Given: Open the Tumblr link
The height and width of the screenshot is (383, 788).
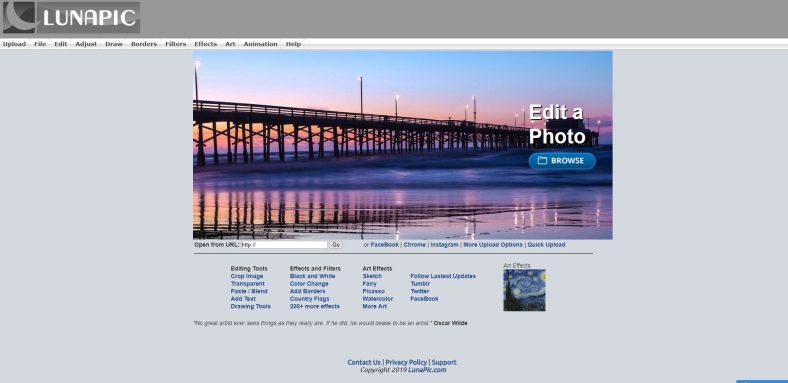Looking at the screenshot, I should 420,284.
